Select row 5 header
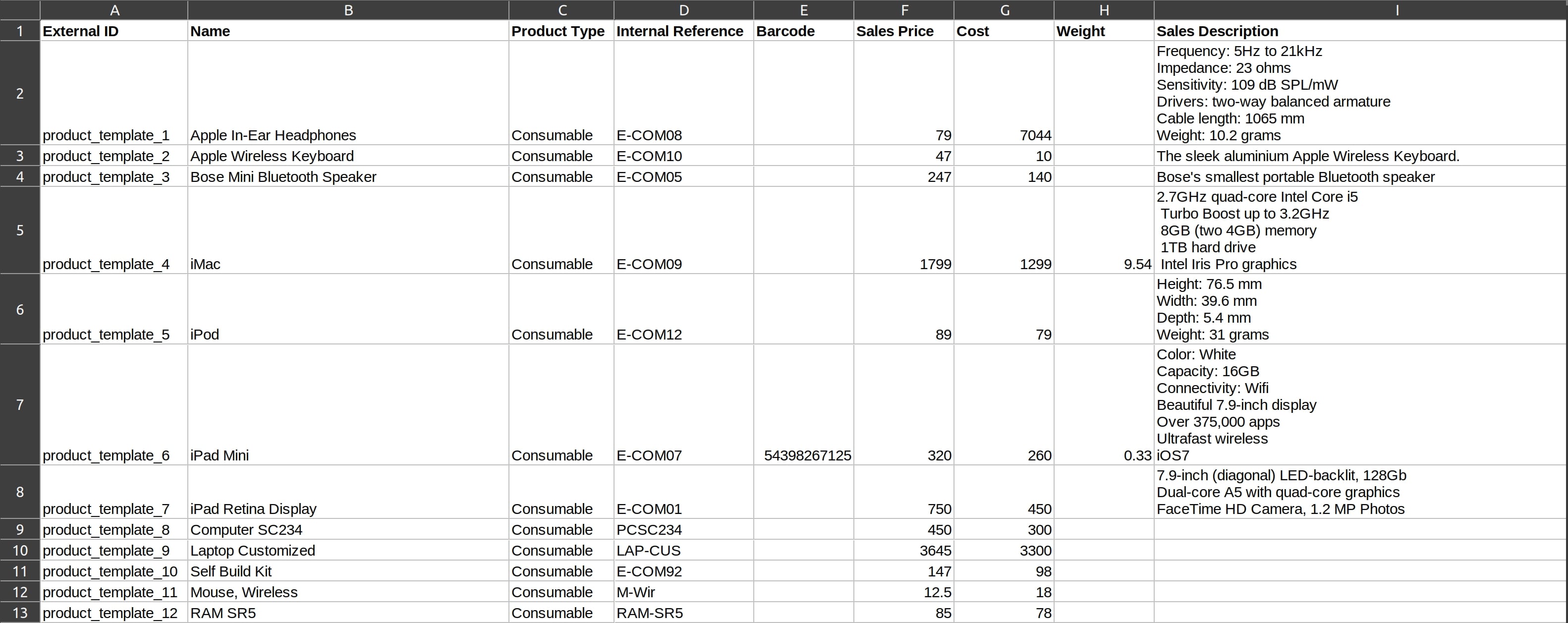The image size is (1568, 623). (x=20, y=230)
